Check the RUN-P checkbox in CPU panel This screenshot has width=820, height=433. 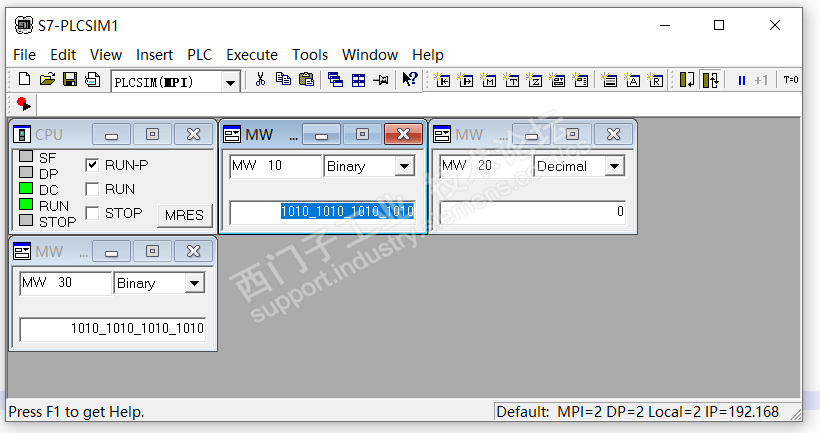click(92, 165)
